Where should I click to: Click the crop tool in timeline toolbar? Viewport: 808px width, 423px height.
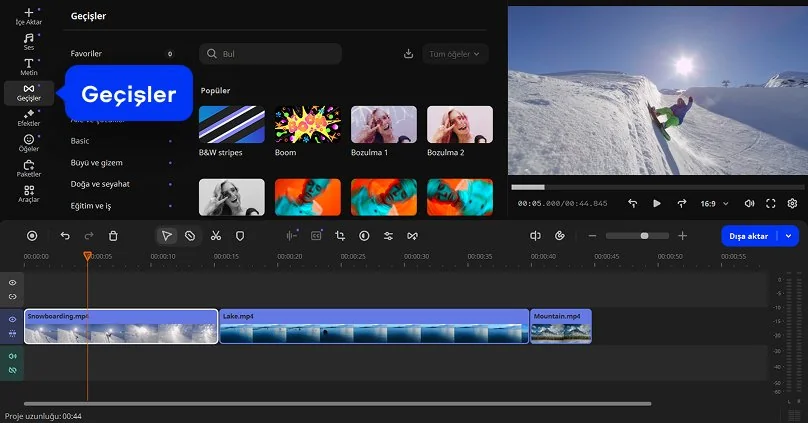tap(340, 236)
